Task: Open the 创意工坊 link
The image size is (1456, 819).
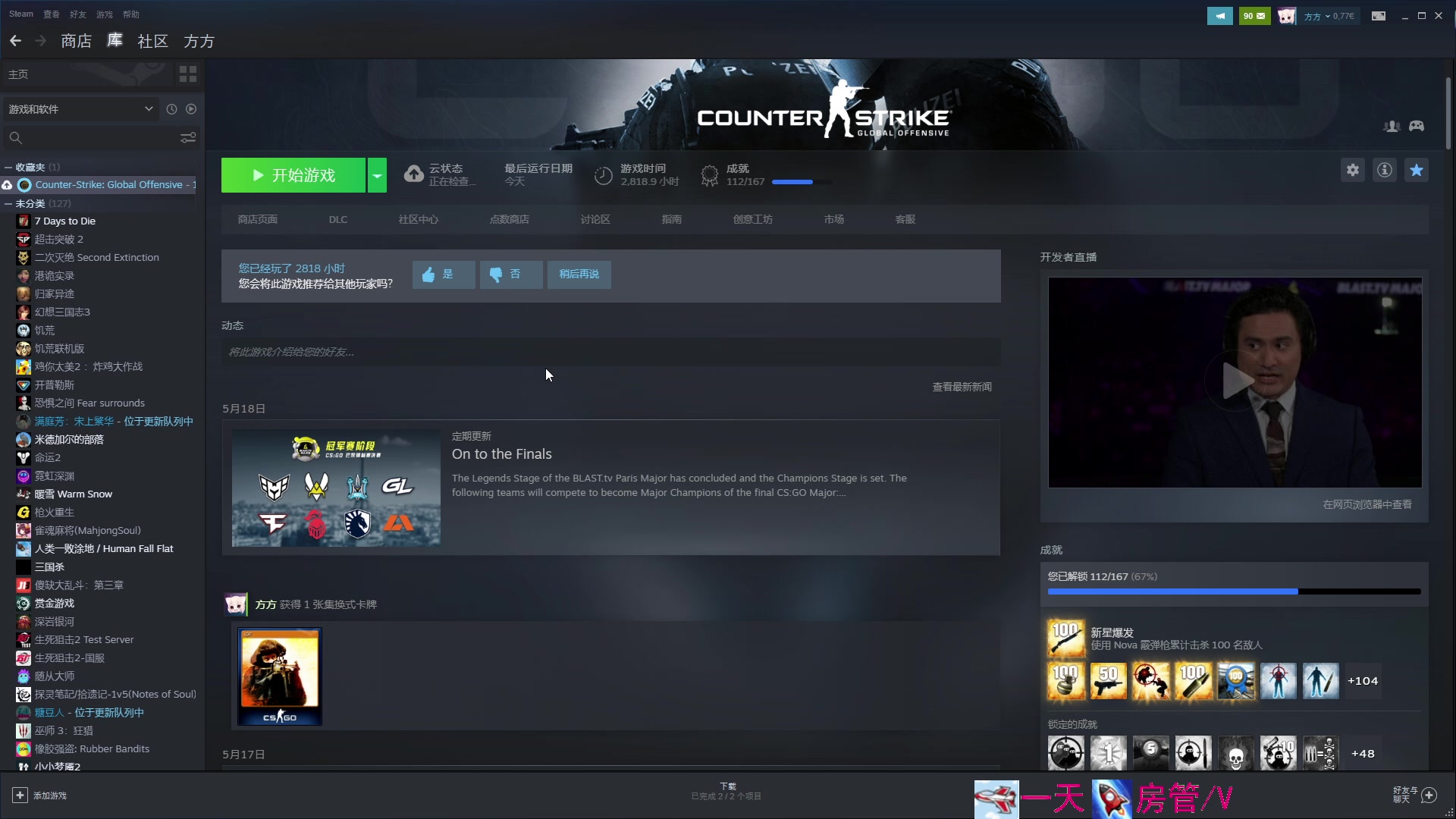Action: point(752,219)
